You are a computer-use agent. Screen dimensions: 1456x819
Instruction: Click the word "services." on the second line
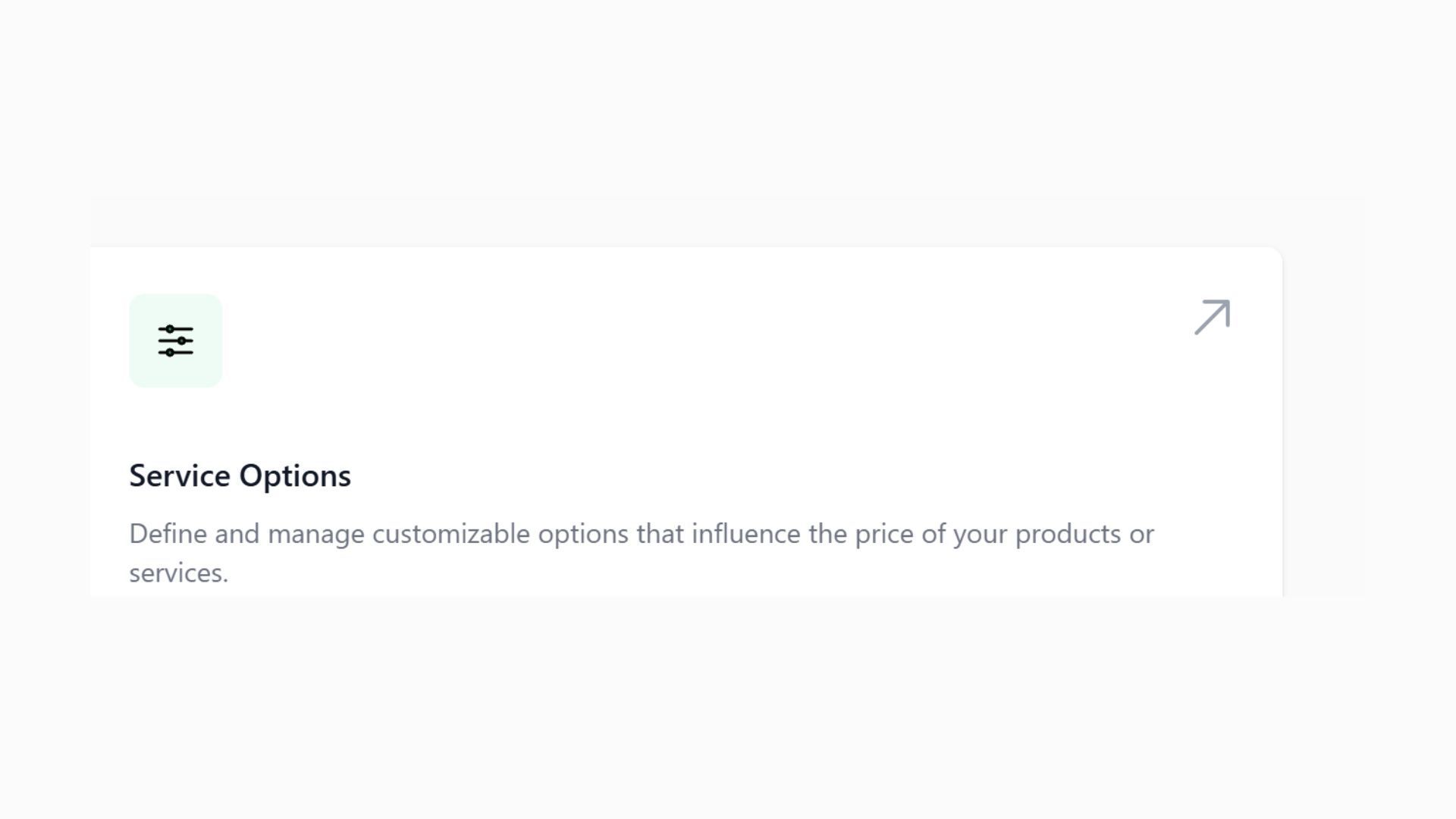point(178,573)
